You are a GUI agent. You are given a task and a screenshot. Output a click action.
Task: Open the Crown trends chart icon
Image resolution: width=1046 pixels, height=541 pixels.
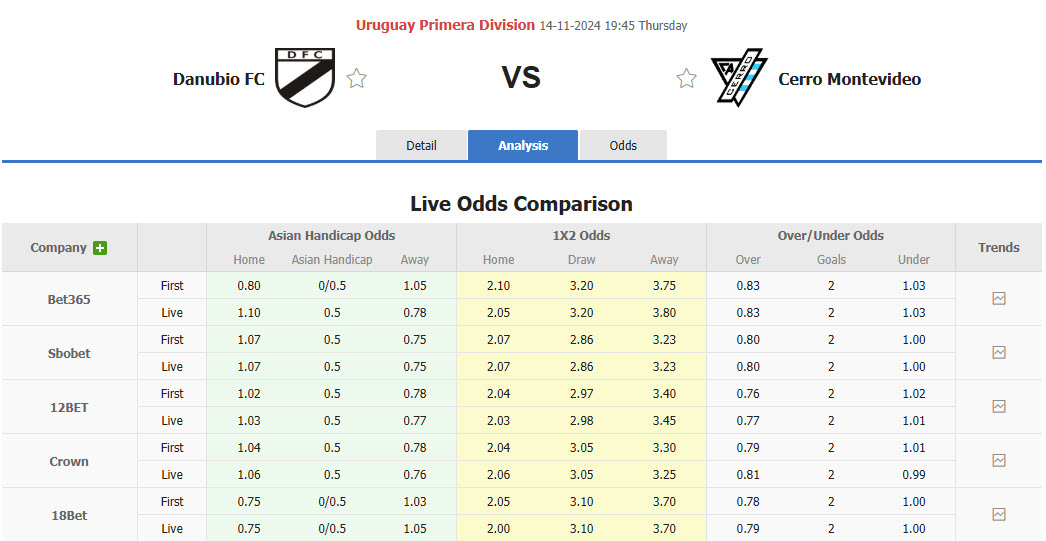[x=998, y=460]
